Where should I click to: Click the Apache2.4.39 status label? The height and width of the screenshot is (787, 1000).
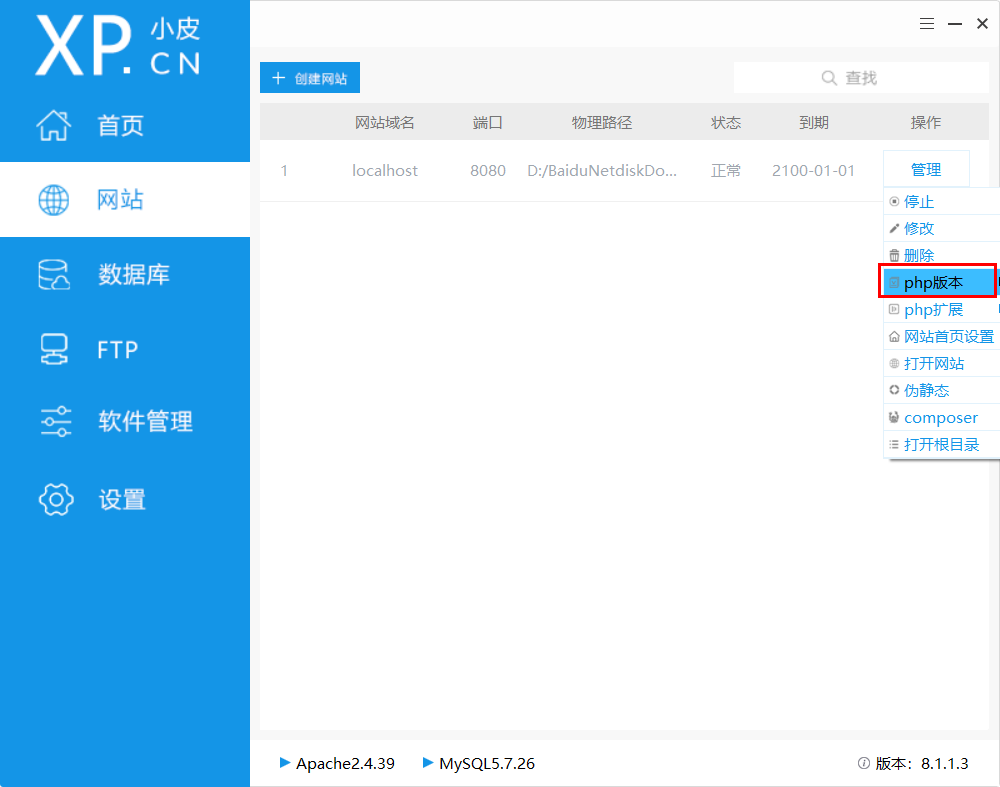pos(345,763)
